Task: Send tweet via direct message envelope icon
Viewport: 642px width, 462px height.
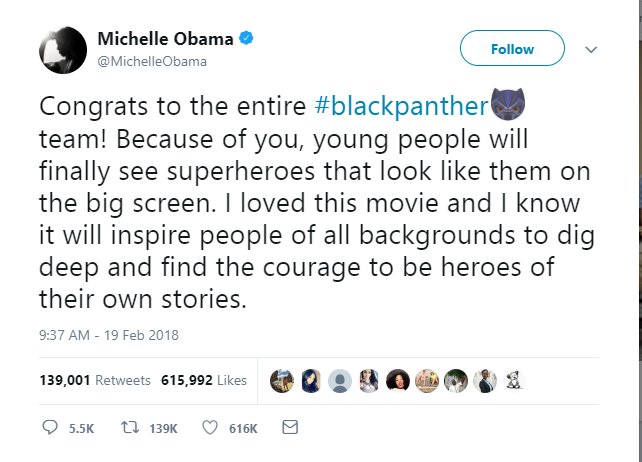Action: 290,428
